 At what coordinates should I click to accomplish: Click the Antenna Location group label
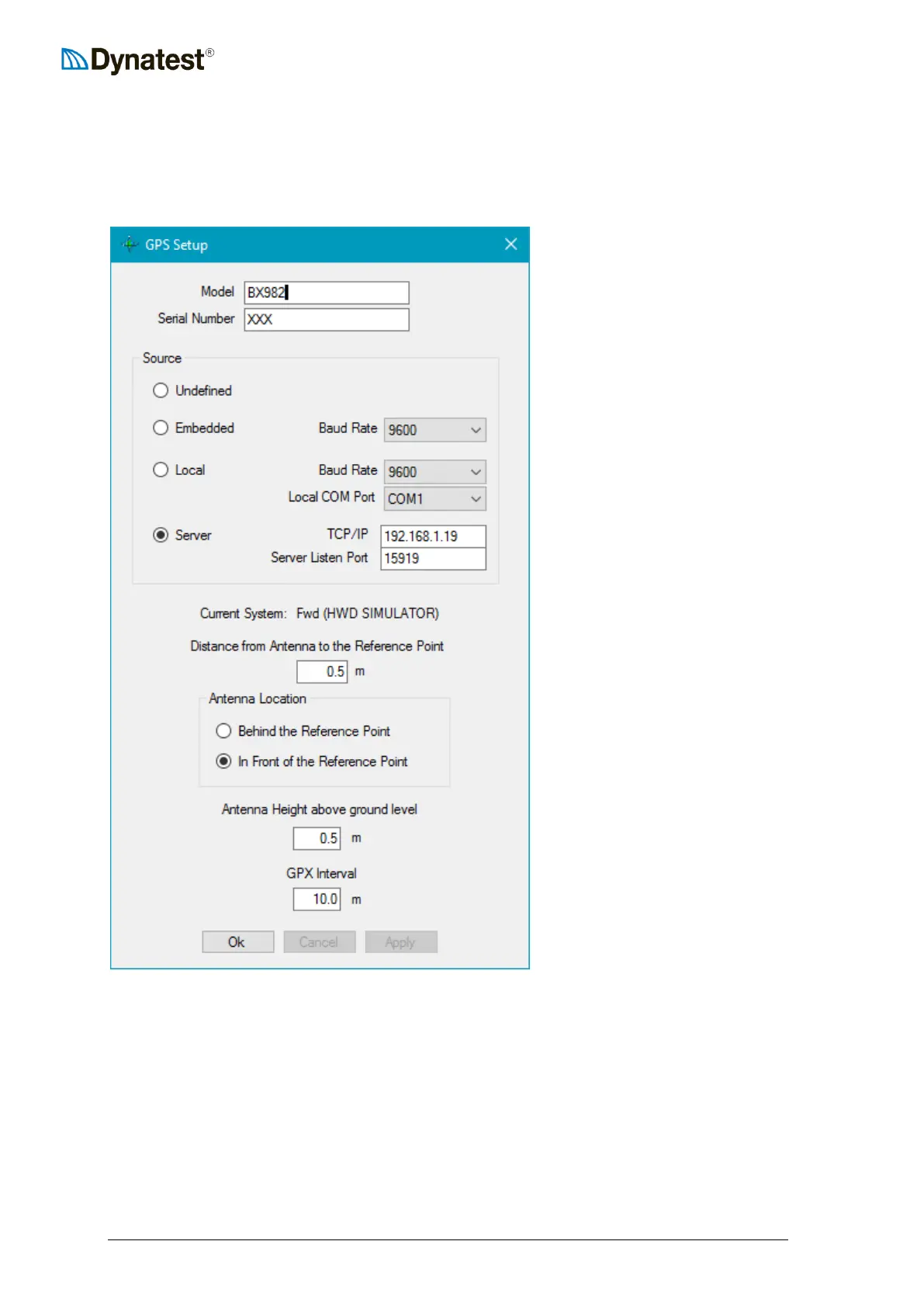coord(258,699)
